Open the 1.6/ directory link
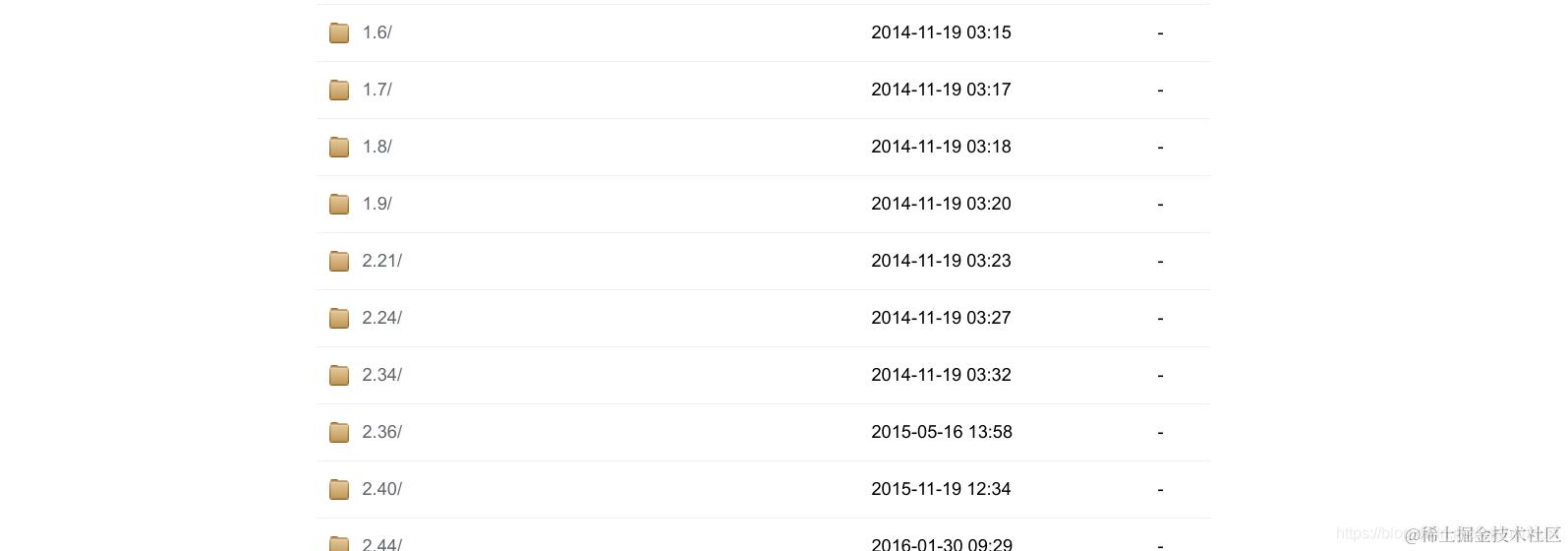Screen dimensions: 1568x551 pyautogui.click(x=377, y=32)
